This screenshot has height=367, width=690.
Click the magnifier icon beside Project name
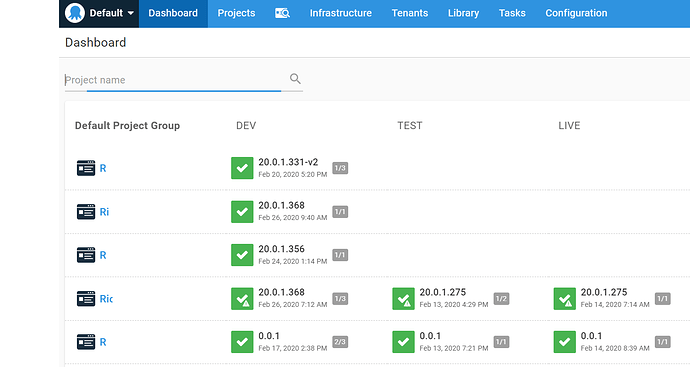295,79
